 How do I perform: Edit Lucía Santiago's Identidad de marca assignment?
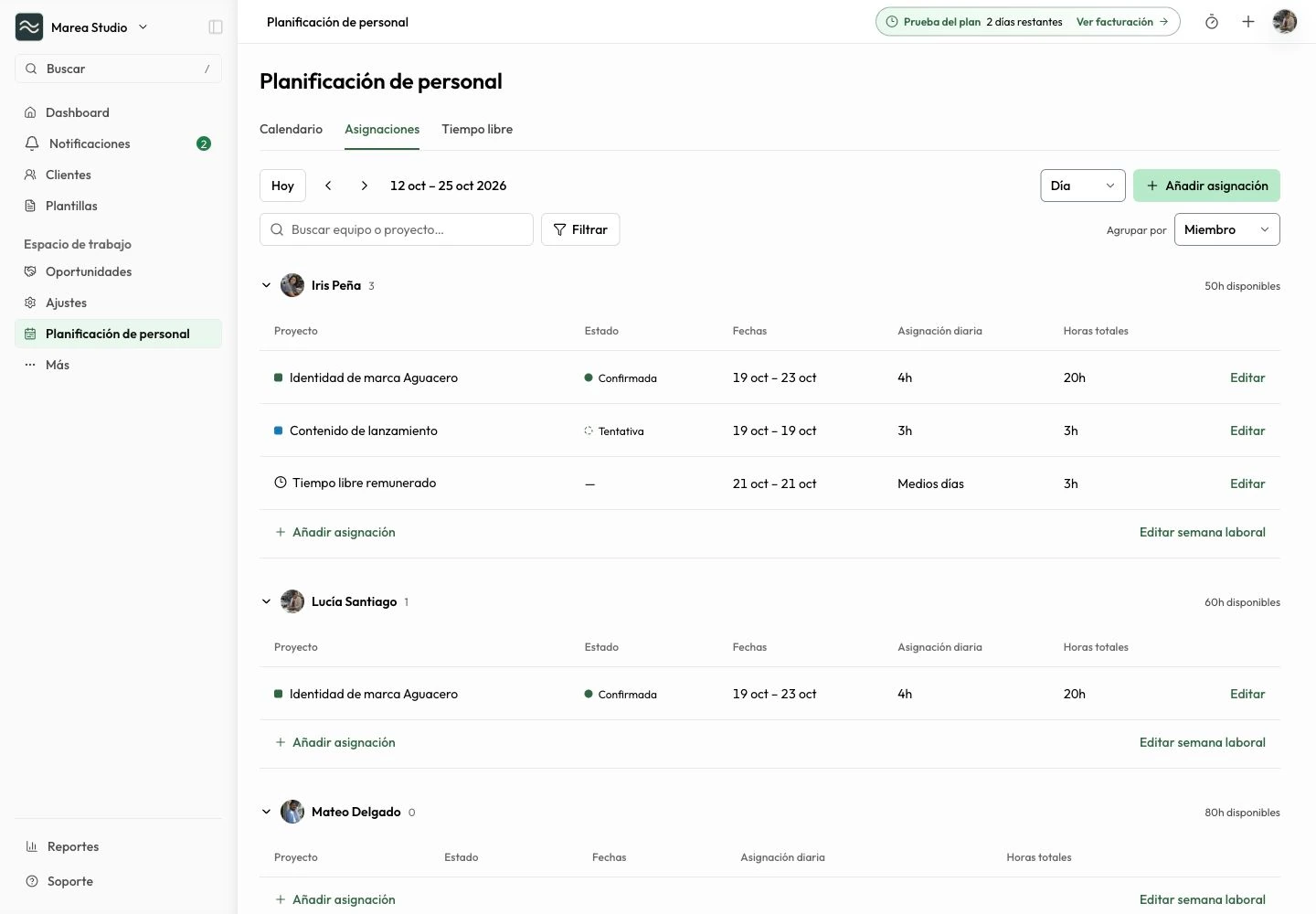(x=1247, y=694)
